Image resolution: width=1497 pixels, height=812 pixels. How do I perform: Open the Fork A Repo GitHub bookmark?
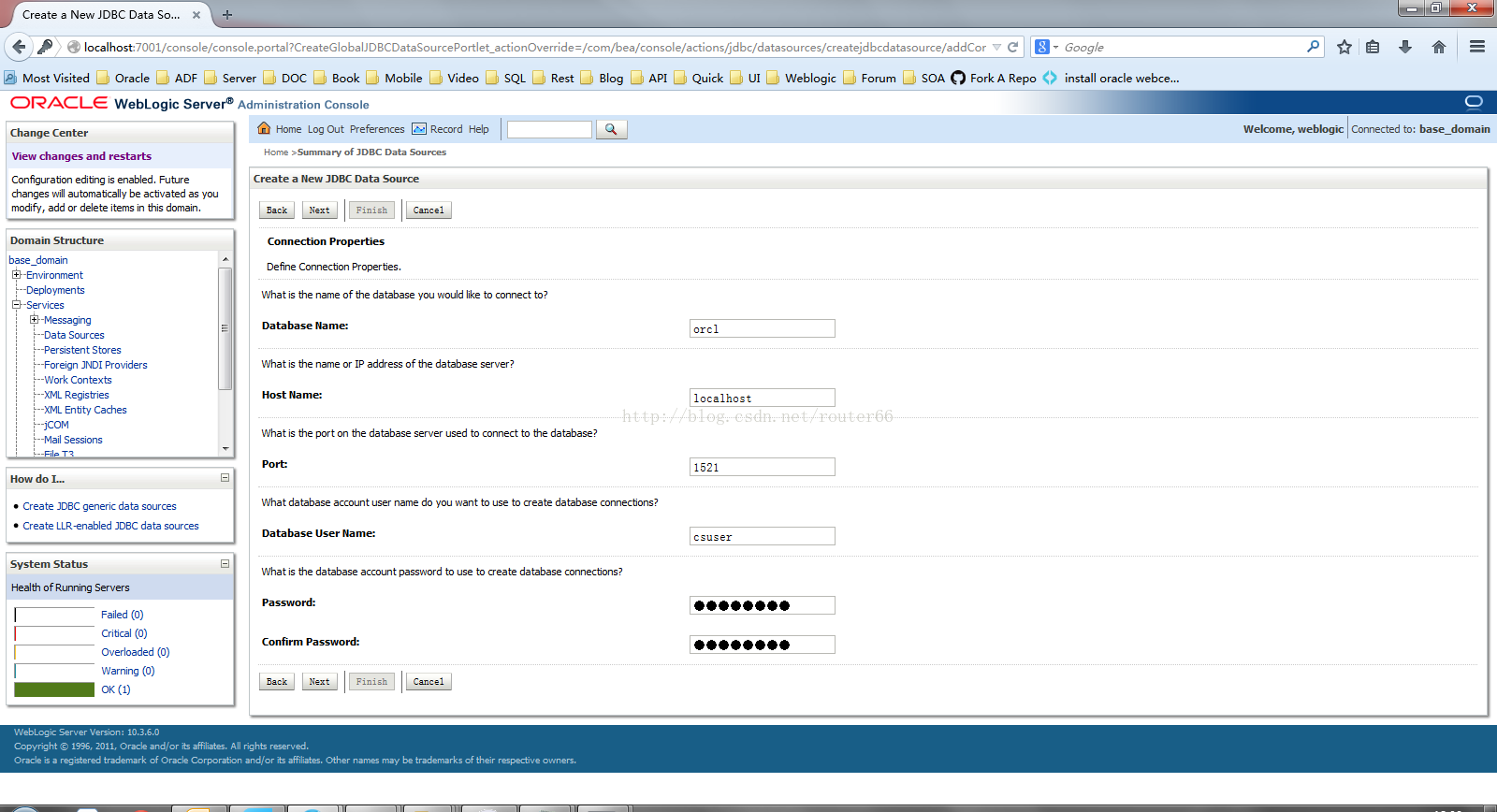(994, 78)
